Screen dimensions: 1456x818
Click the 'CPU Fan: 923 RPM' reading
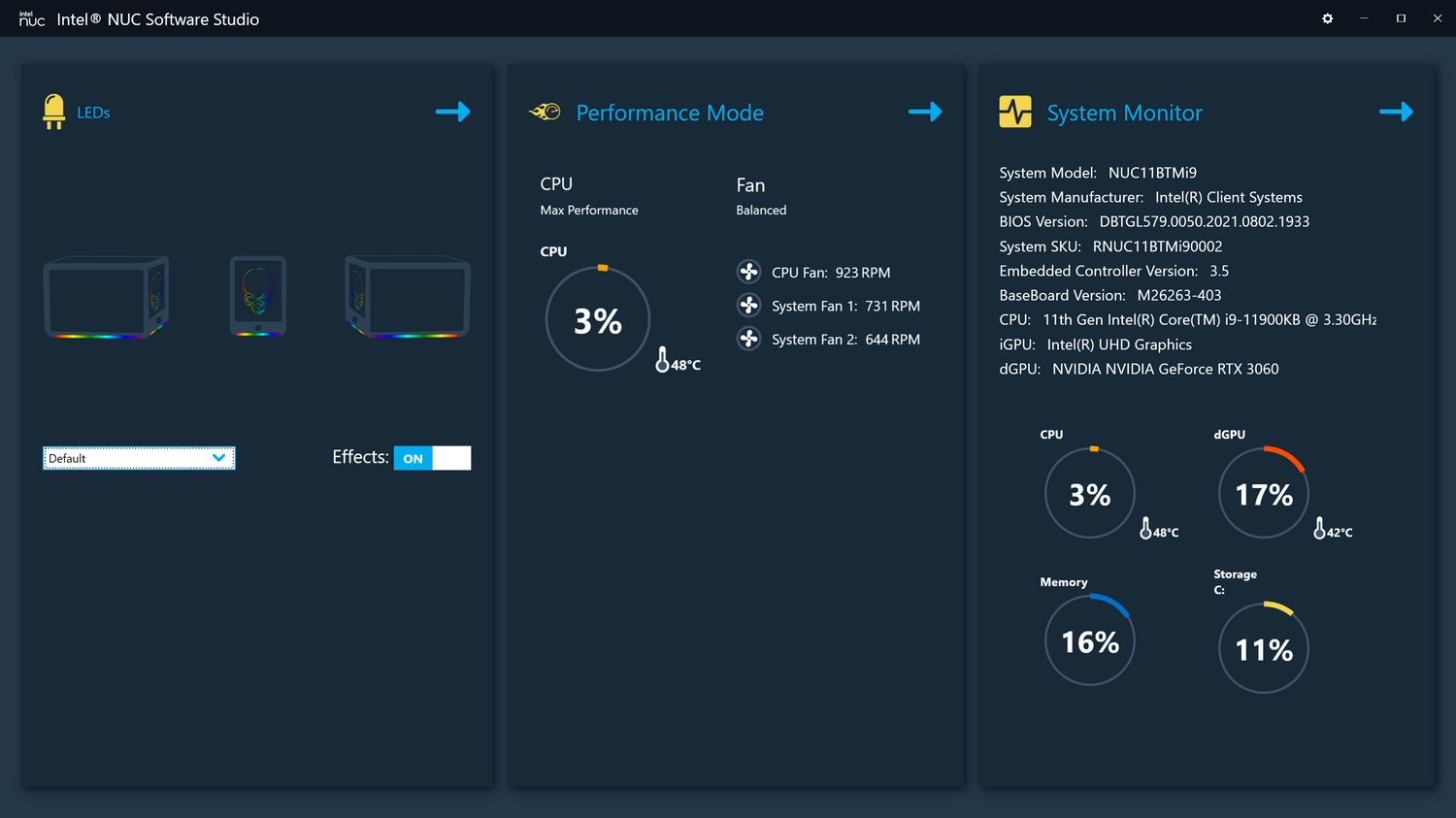pyautogui.click(x=831, y=273)
